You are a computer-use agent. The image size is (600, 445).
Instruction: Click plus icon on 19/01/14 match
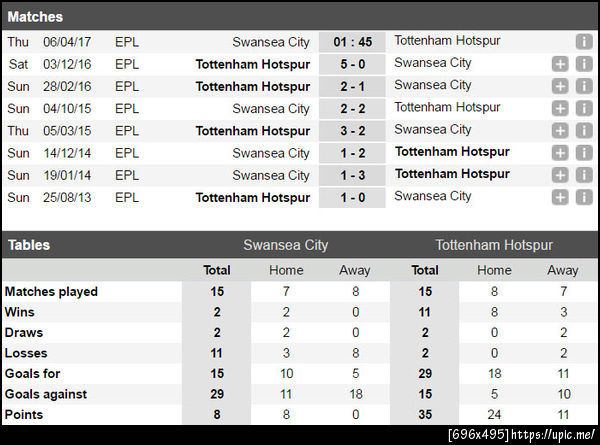coord(560,175)
